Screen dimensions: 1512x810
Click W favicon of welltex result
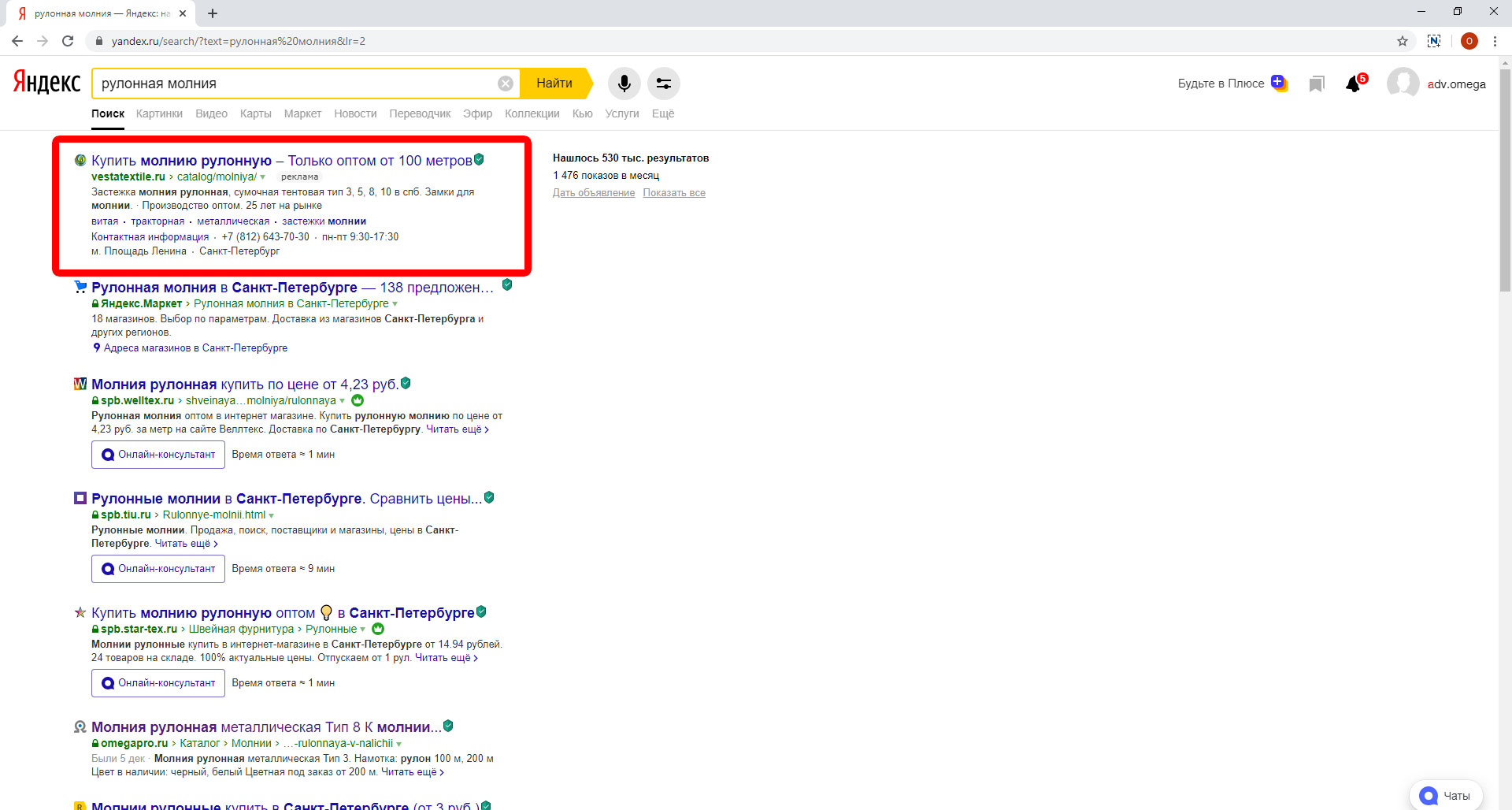pyautogui.click(x=80, y=384)
